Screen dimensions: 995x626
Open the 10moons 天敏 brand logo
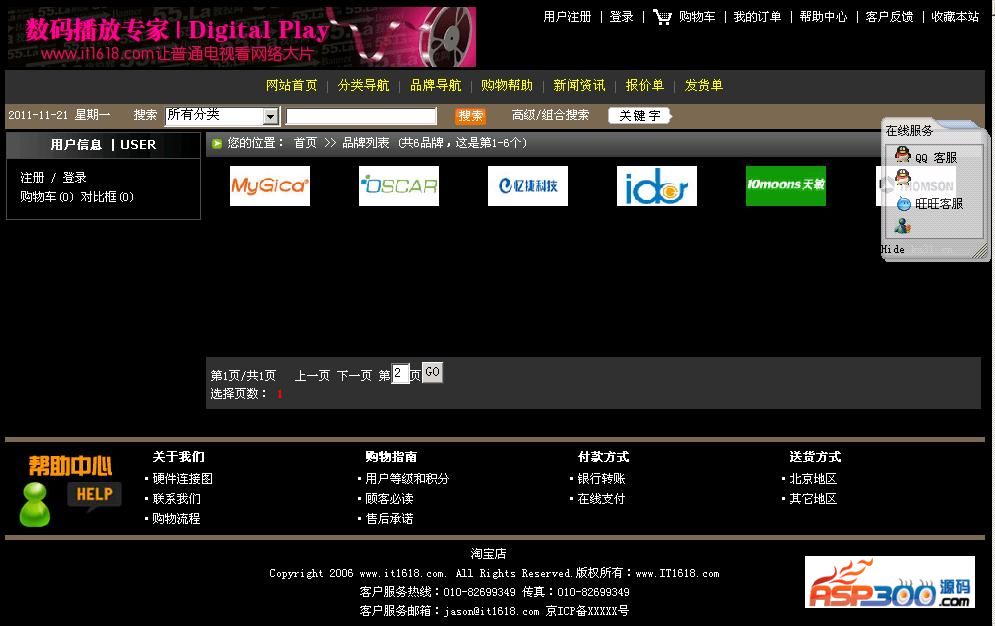[786, 186]
